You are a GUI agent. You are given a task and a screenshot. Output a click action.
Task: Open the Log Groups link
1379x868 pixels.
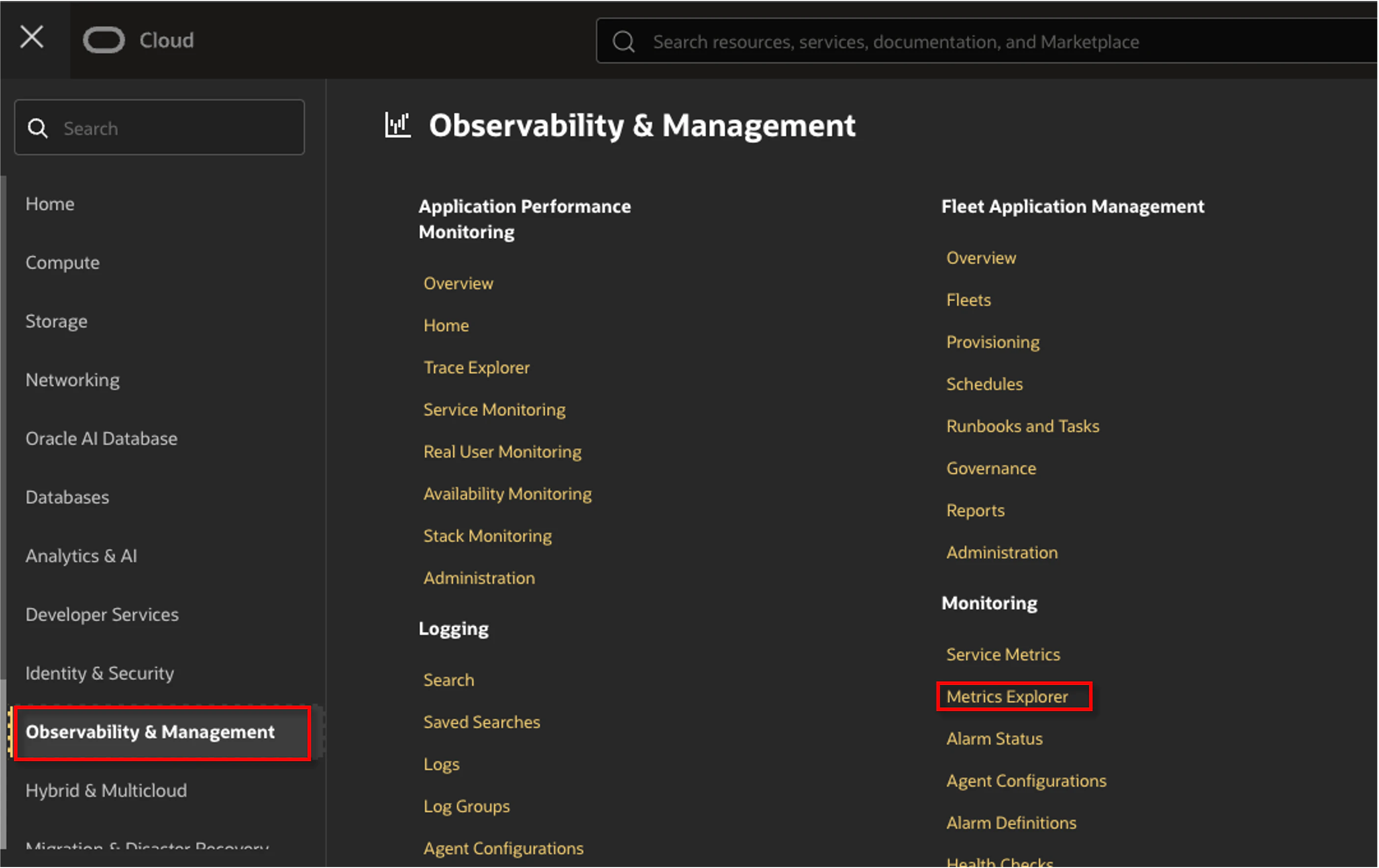466,807
